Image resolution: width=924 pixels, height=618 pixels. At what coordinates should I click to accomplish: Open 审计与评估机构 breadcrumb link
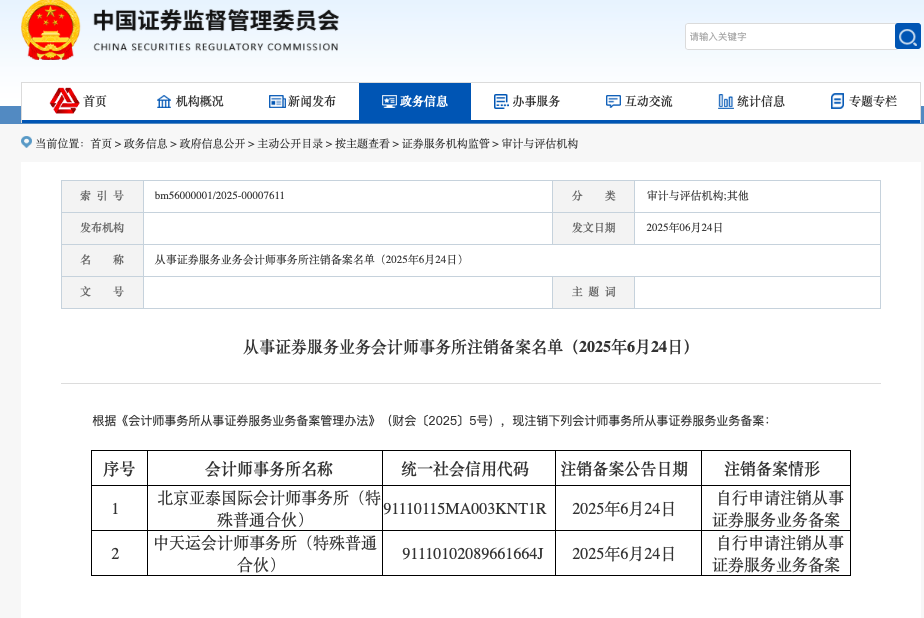click(540, 144)
